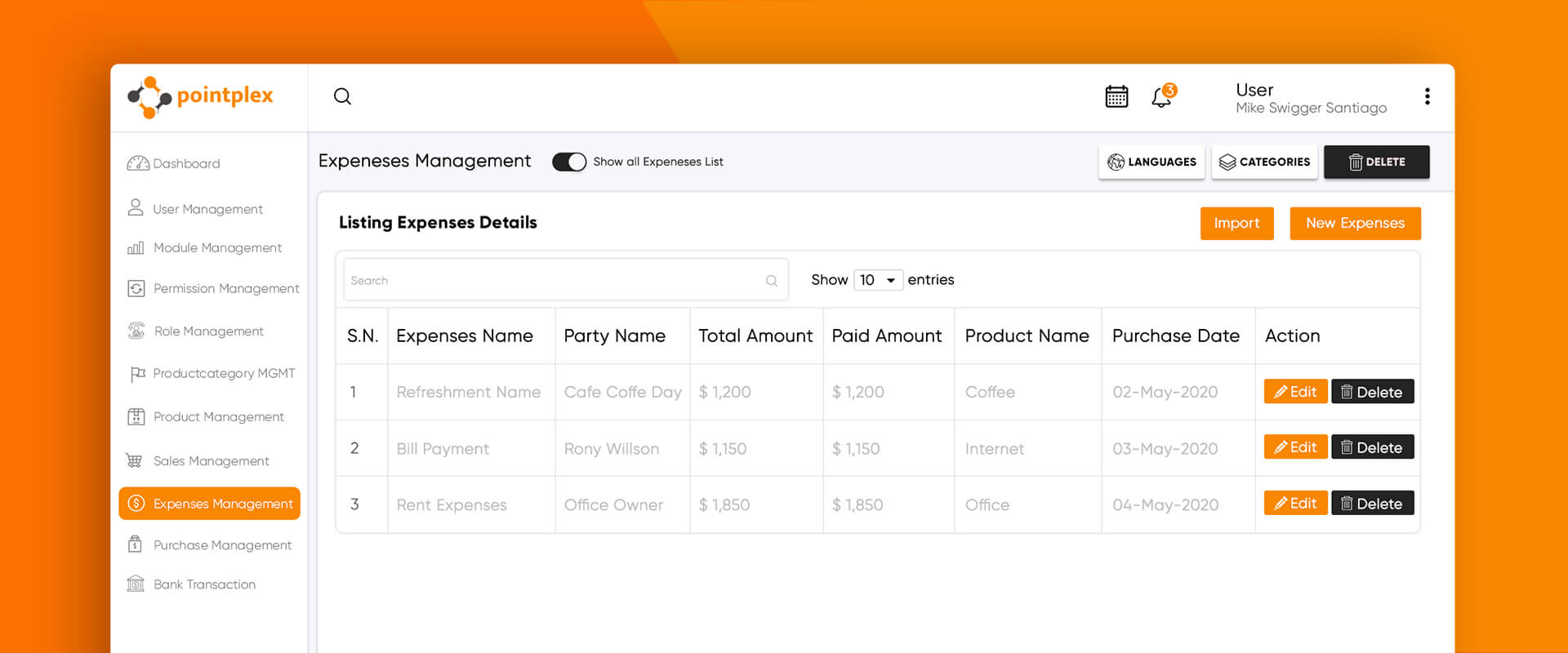Click the Product Management icon

(136, 417)
